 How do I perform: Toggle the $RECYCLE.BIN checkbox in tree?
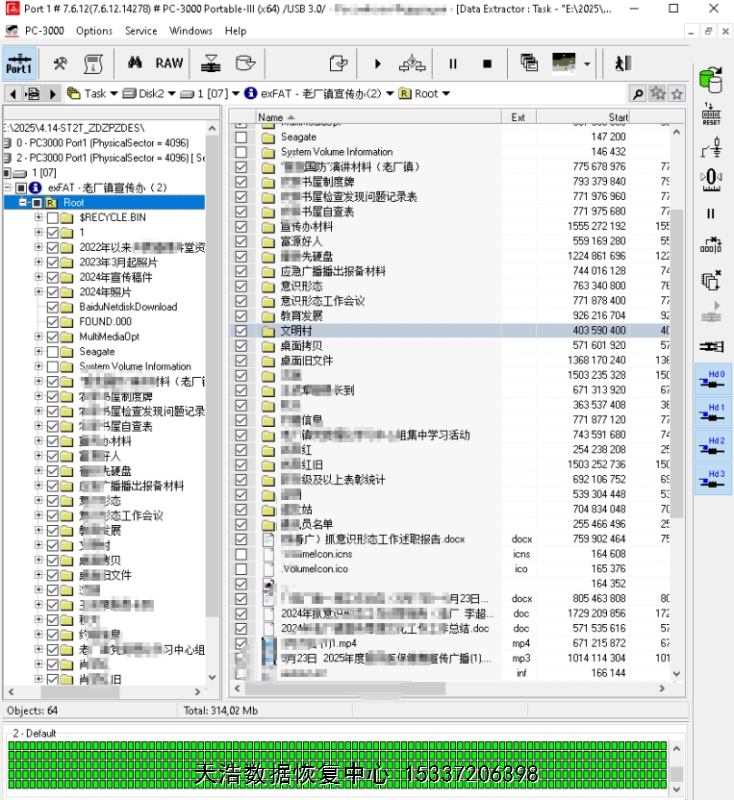54,217
